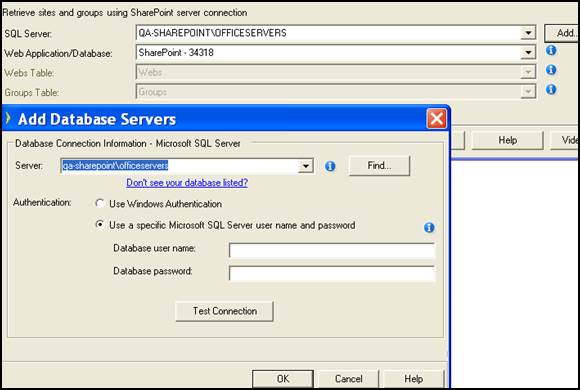Viewport: 580px width, 390px height.
Task: Click info icon next to Server combo box
Action: [330, 166]
